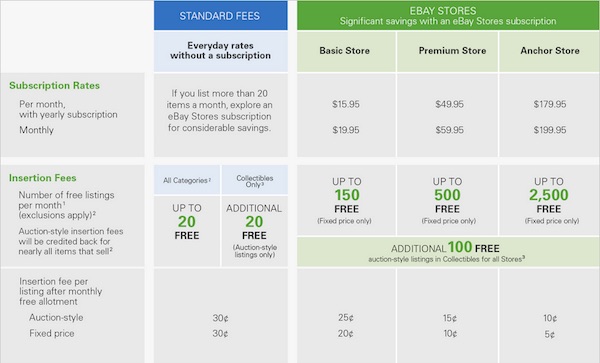Select the All Categories sub-header
600x363 pixels.
187,180
